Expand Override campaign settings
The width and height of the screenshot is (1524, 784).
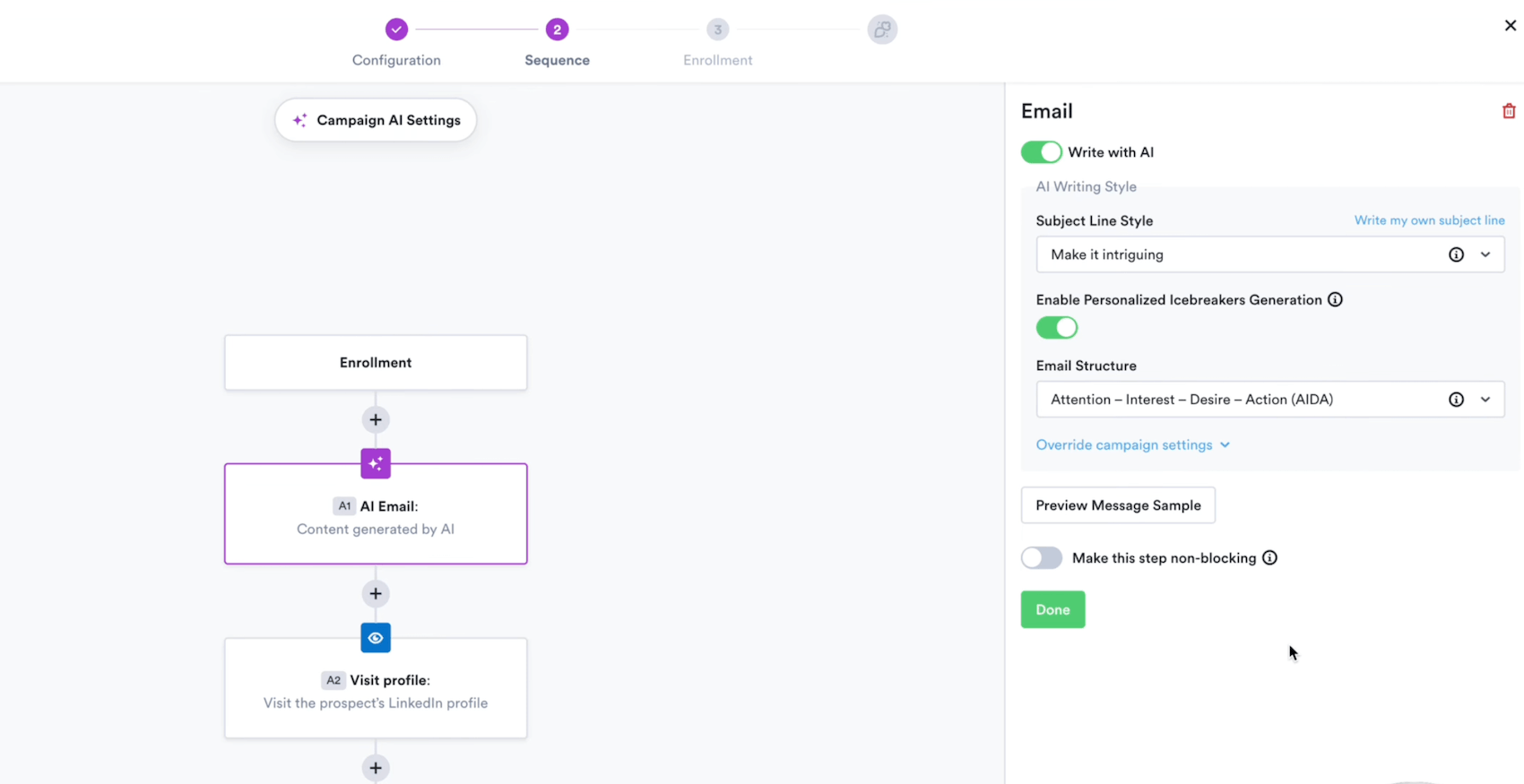click(1132, 444)
